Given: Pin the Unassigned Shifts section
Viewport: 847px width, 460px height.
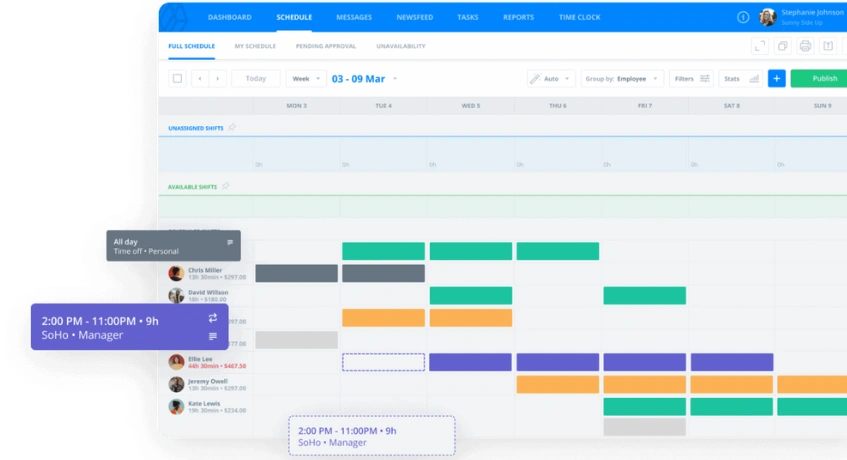Looking at the screenshot, I should point(232,128).
